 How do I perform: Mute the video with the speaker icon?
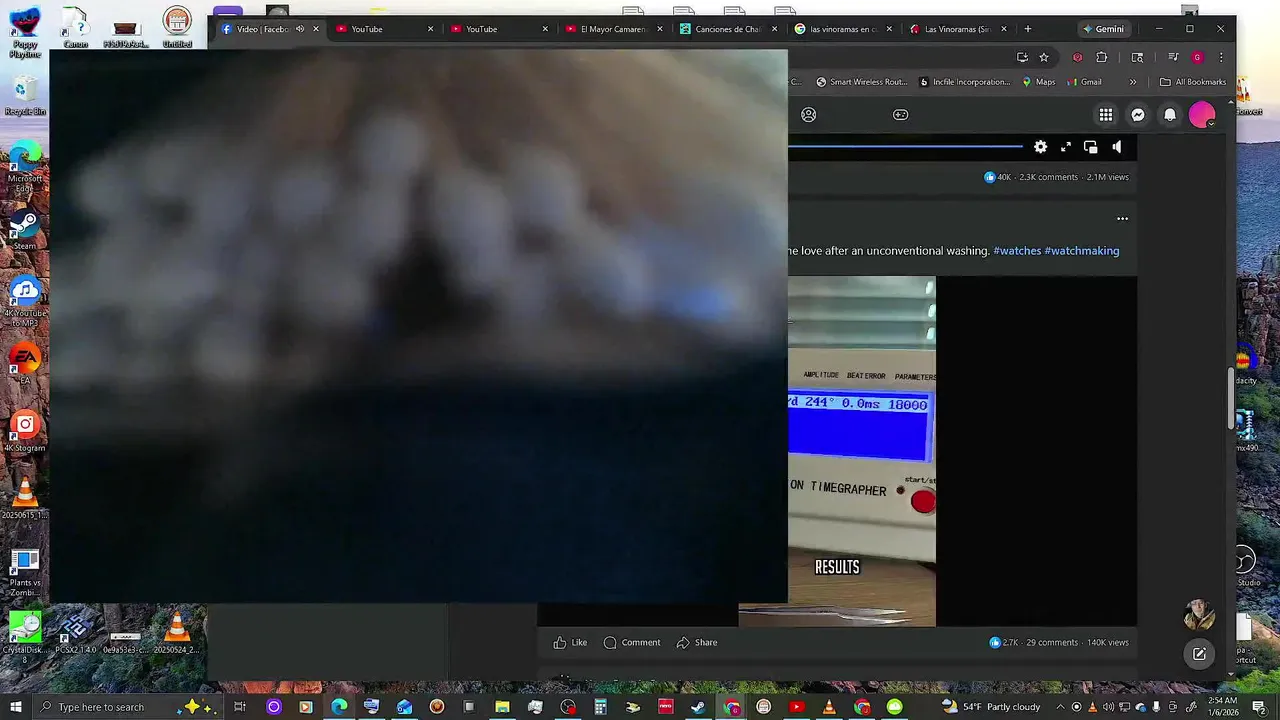tap(1117, 147)
